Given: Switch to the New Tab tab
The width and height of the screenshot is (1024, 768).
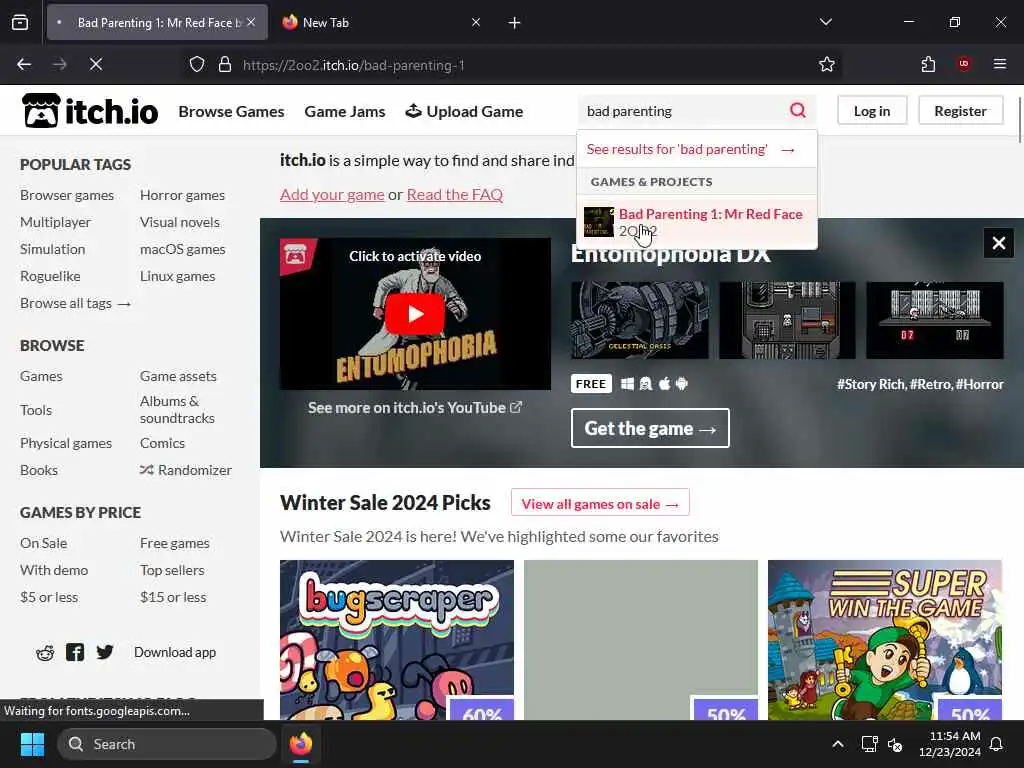Looking at the screenshot, I should pos(382,22).
